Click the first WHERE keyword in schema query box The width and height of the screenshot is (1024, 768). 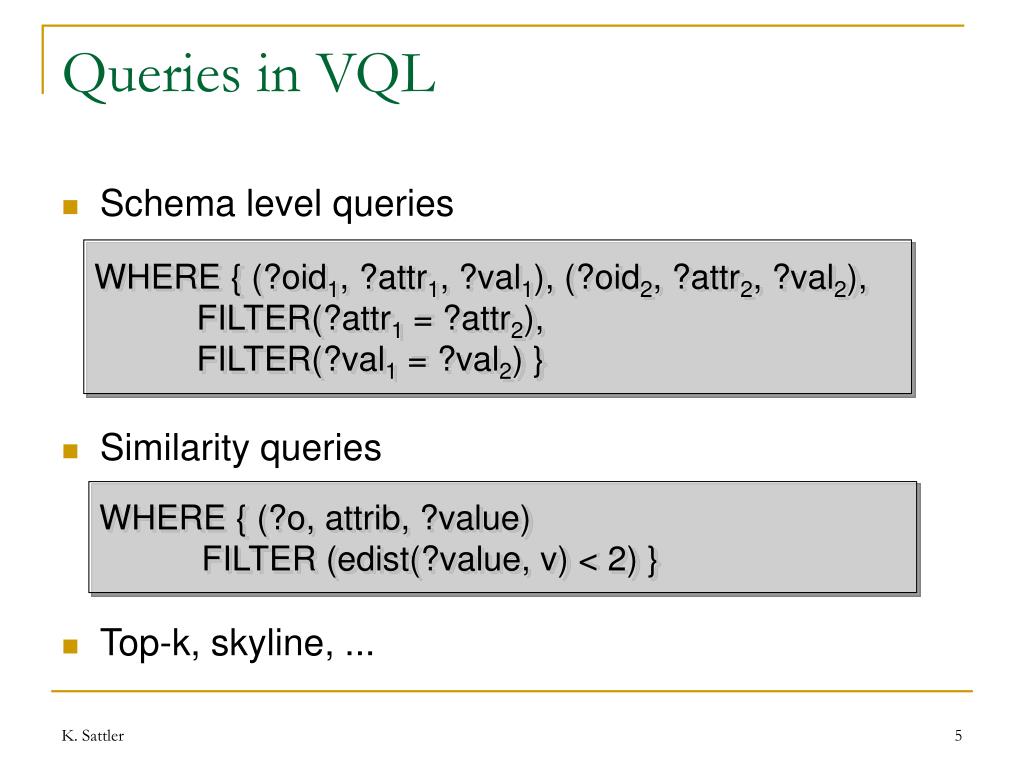point(157,277)
